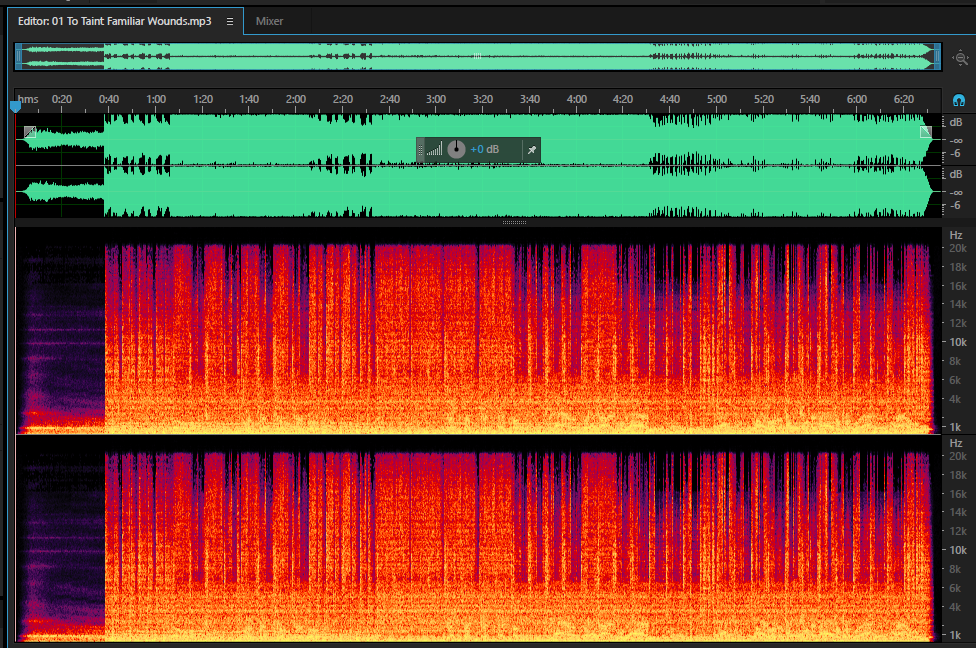Click timeline ruler at 6:20
The image size is (976, 648).
coord(904,100)
